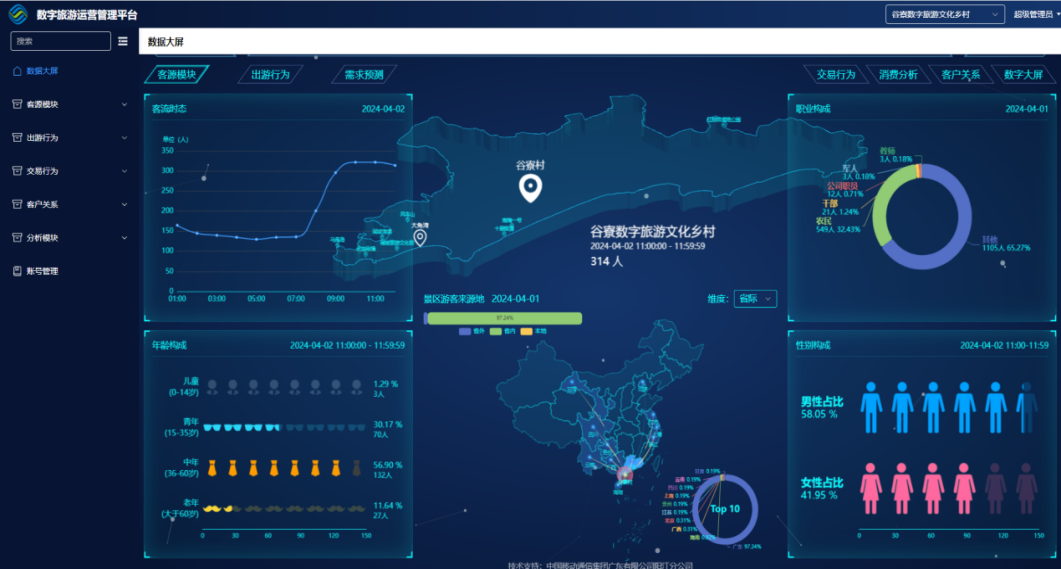The image size is (1061, 569).
Task: Open 数据大屏 home icon in sidebar
Action: pos(16,71)
